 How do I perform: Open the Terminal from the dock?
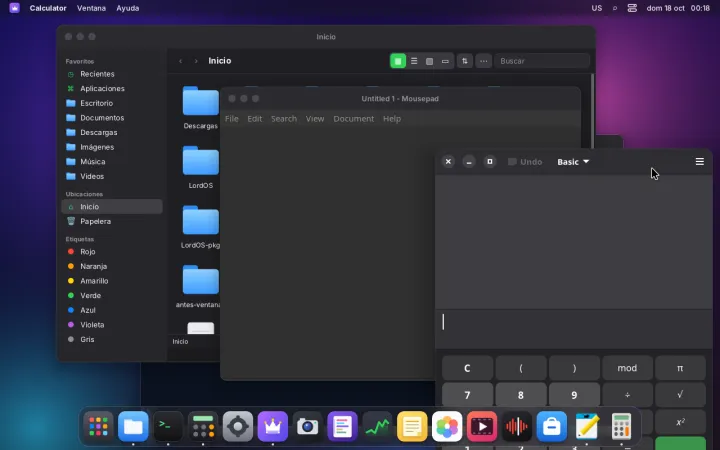tap(168, 427)
